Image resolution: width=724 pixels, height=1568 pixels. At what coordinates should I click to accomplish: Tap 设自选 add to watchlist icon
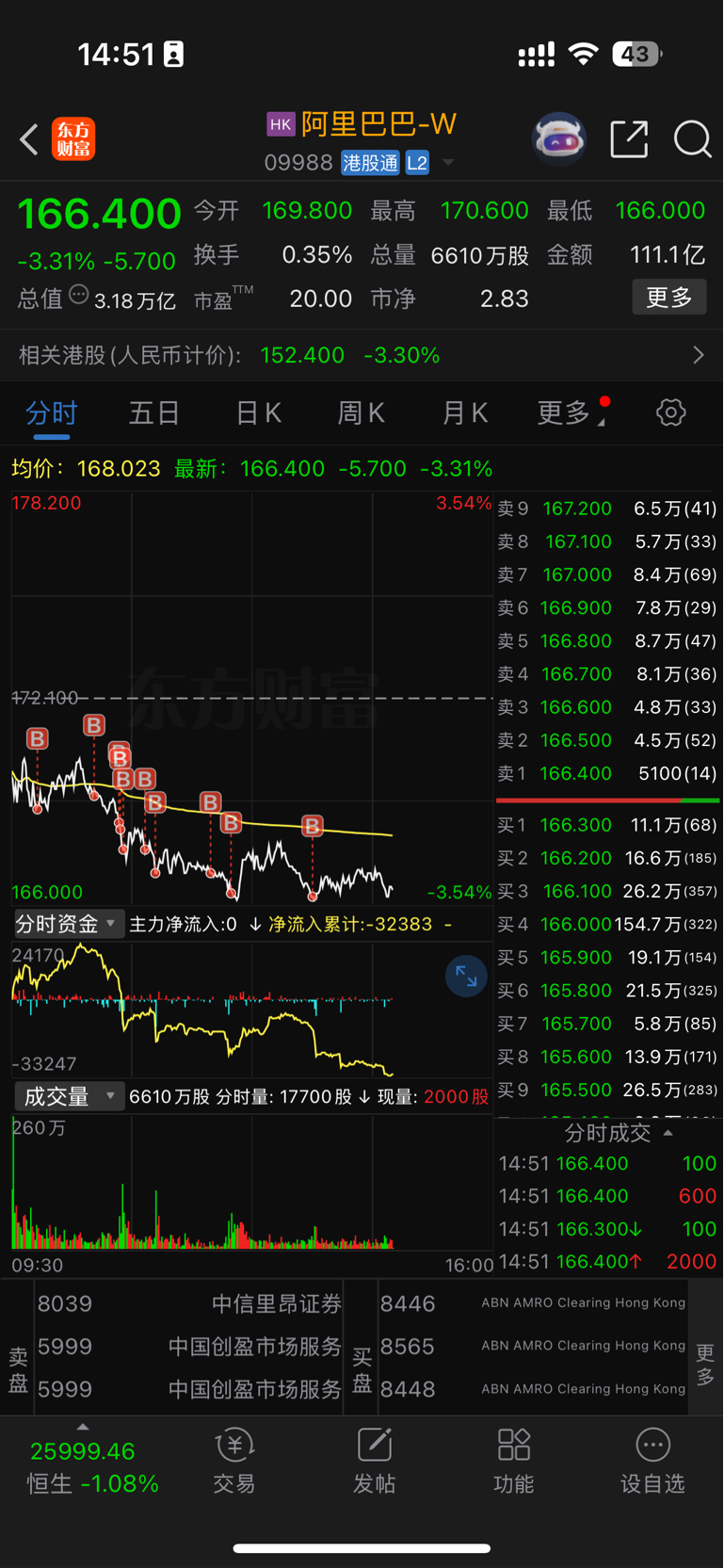point(652,1461)
